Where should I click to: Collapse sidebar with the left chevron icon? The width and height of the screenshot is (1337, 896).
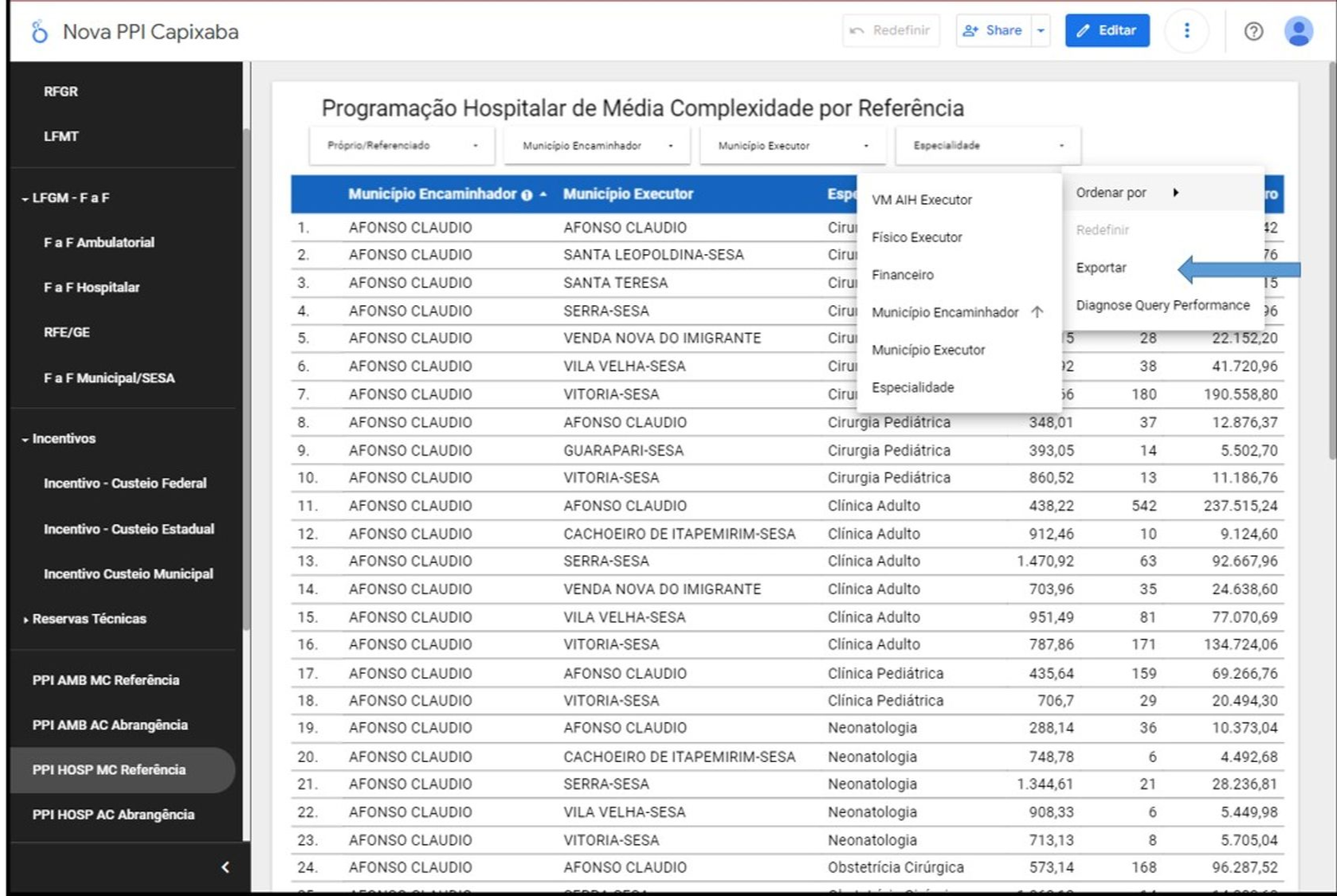pos(225,867)
